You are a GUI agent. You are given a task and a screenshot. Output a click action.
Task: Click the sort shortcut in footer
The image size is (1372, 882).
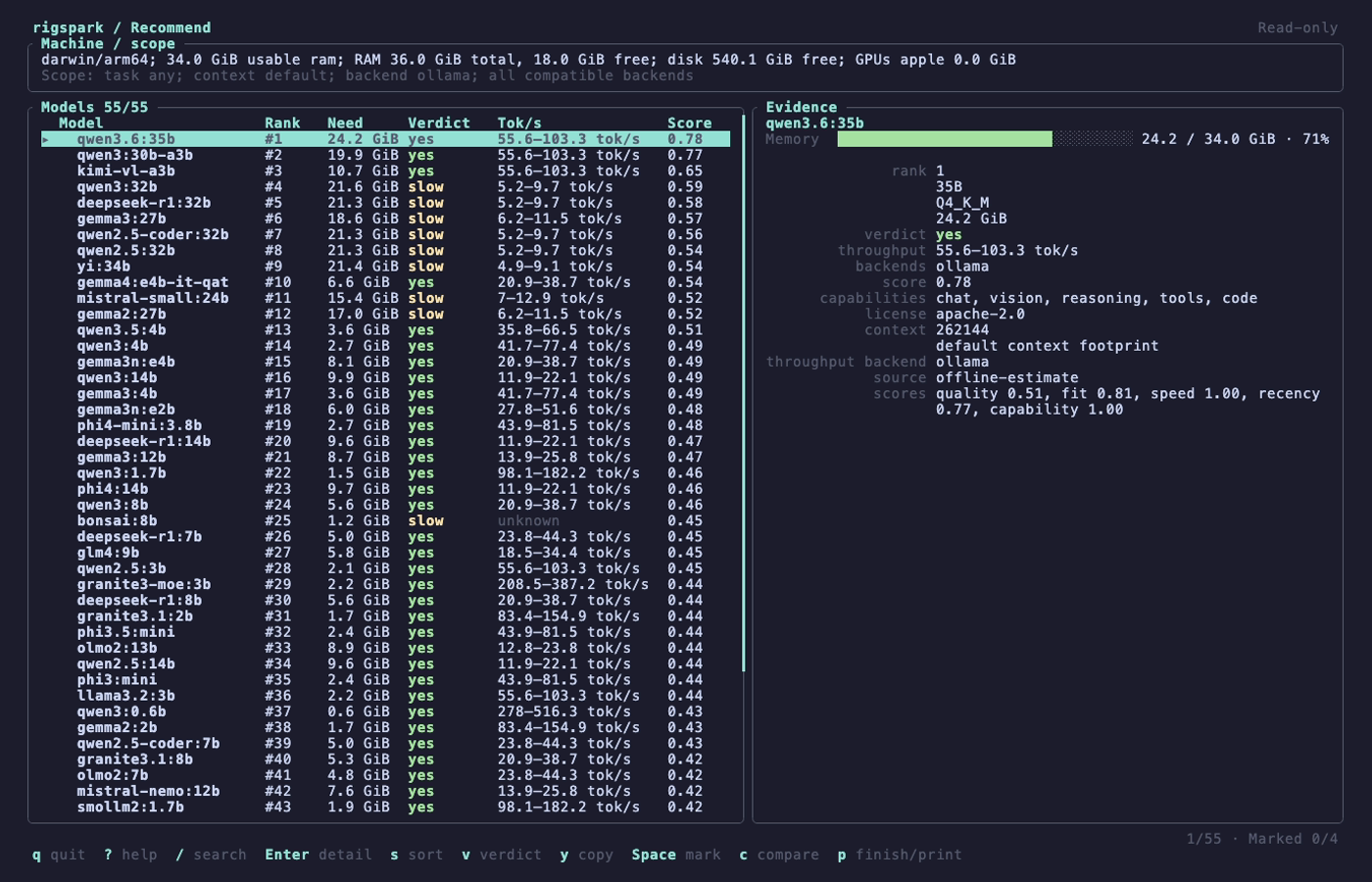pos(416,855)
